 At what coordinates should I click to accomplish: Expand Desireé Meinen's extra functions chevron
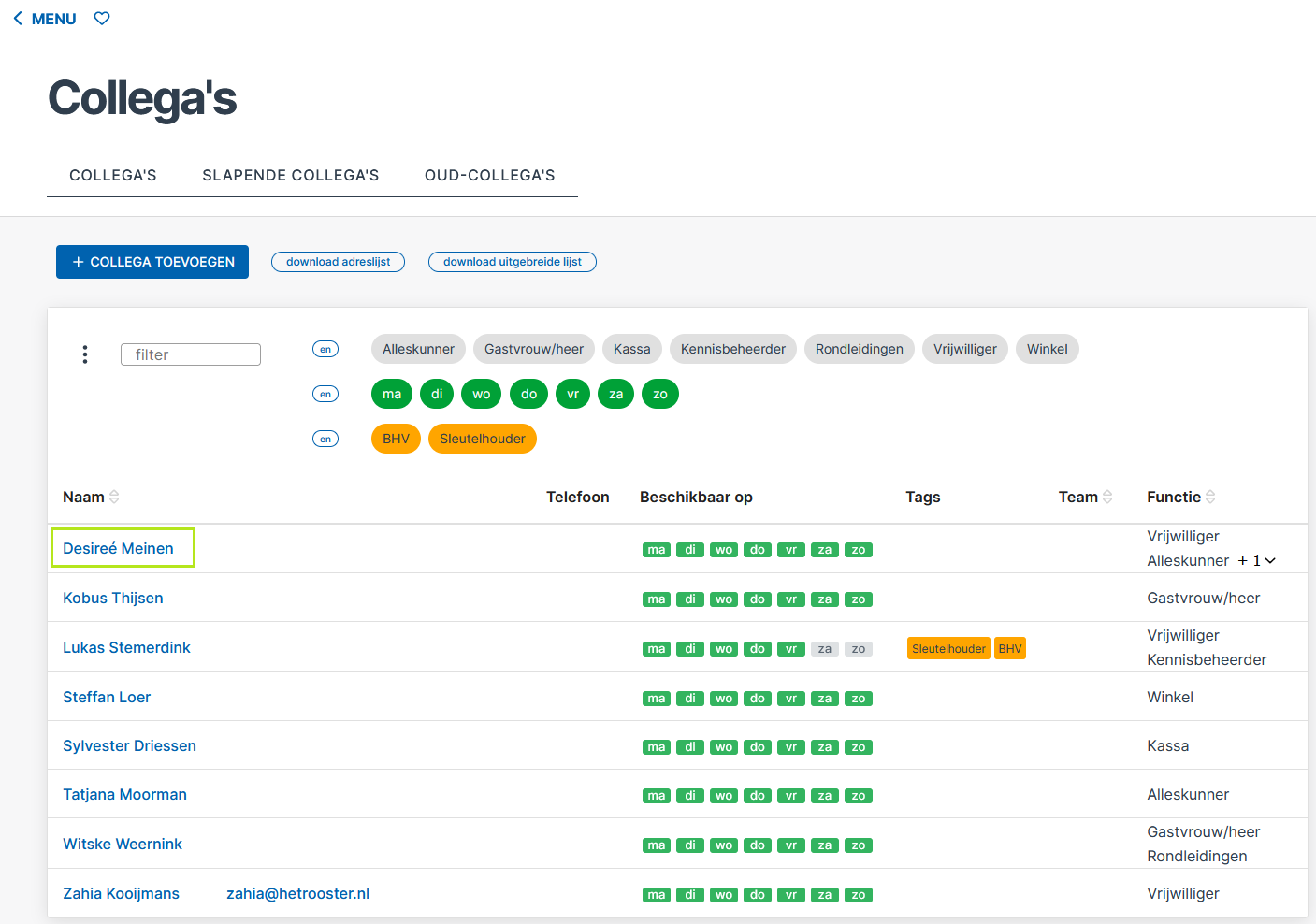tap(1270, 560)
